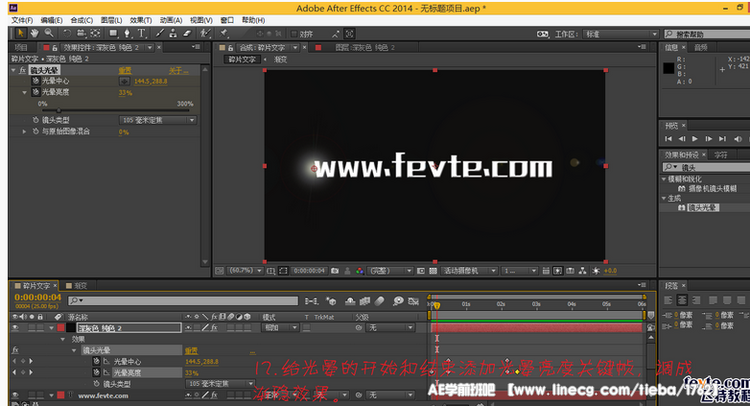
Task: Select the Selection arrow tool
Action: 21,33
